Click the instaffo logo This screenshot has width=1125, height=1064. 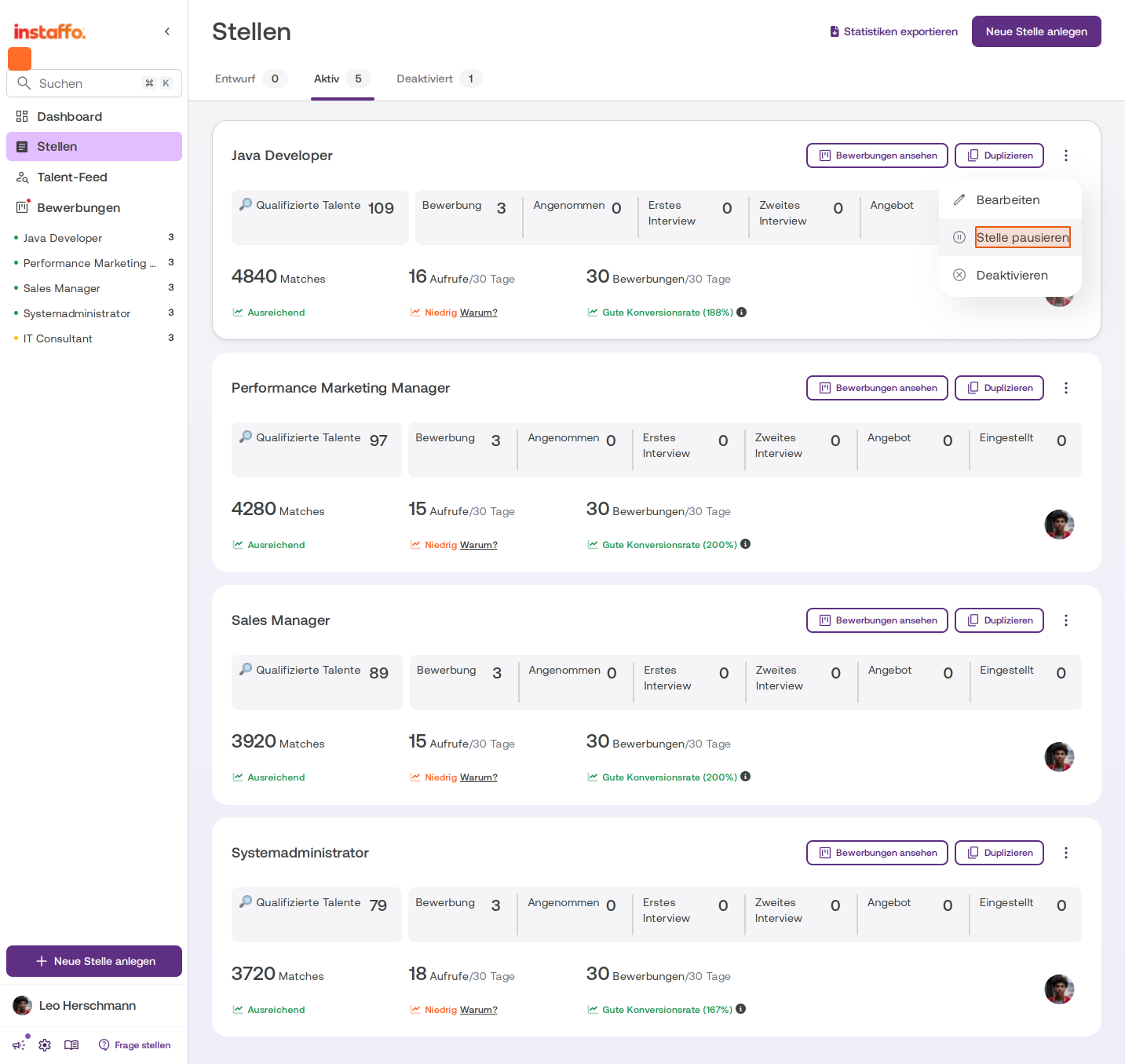(x=49, y=32)
